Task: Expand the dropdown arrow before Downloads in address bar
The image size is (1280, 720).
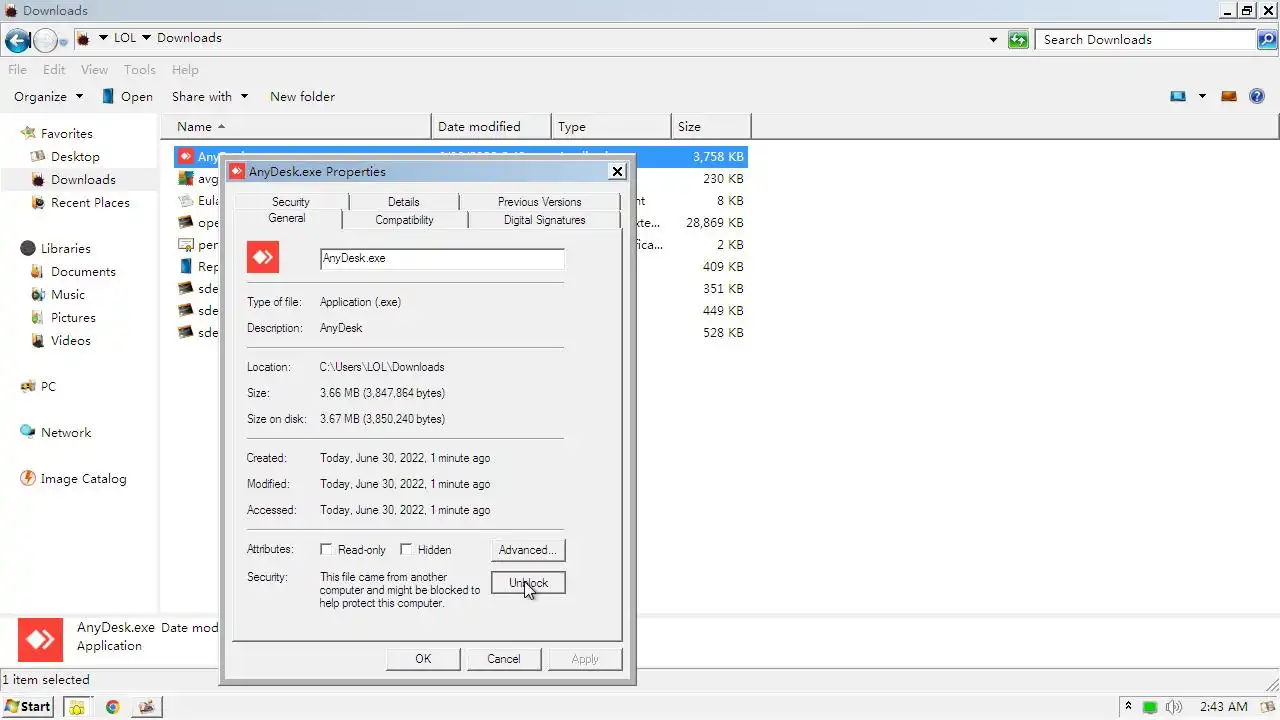Action: (x=146, y=38)
